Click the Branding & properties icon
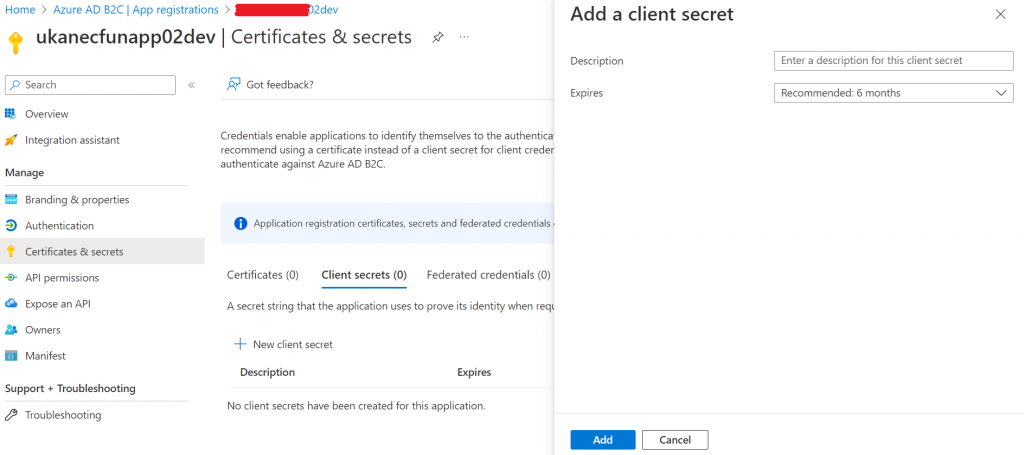 click(11, 200)
